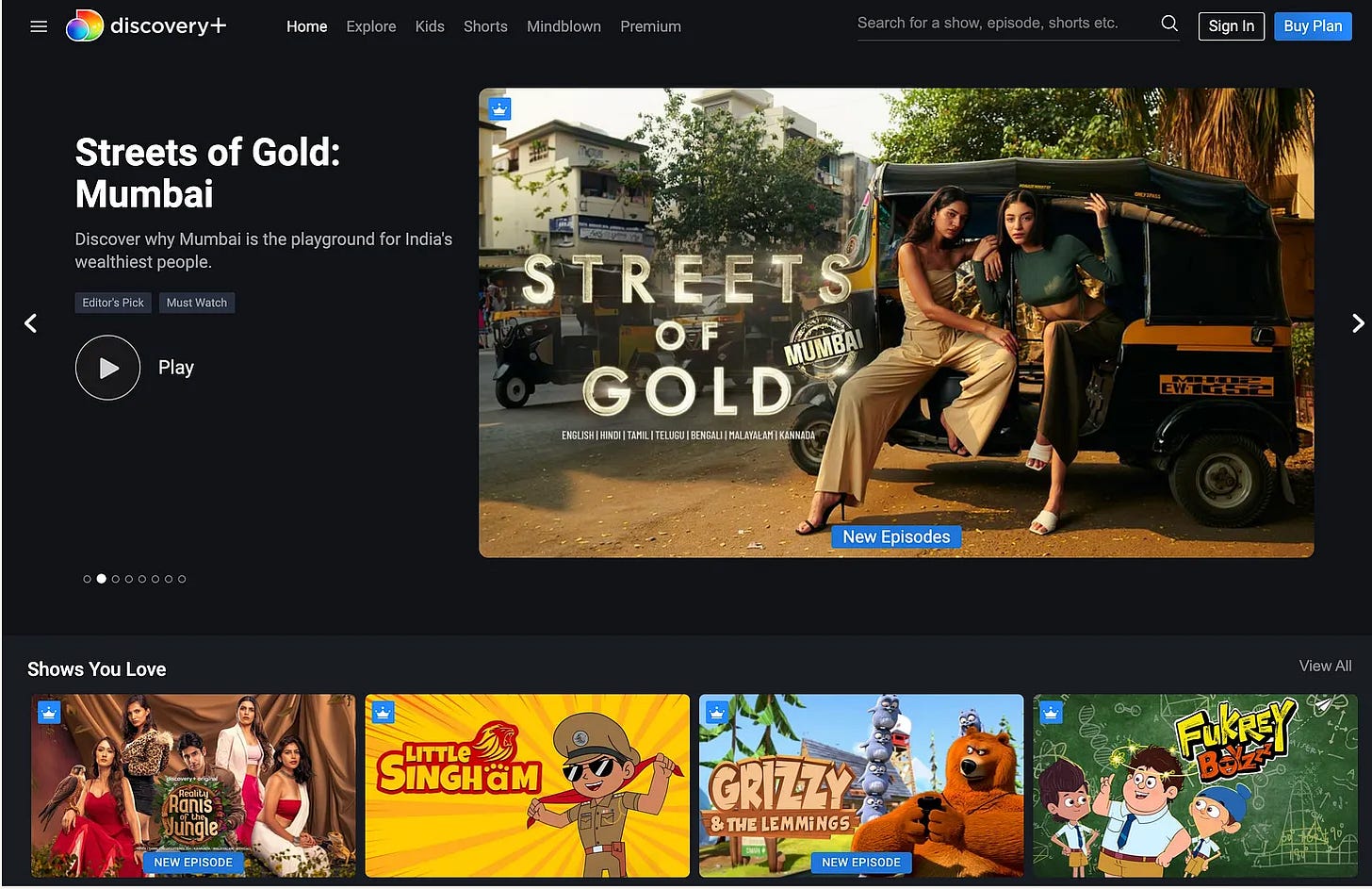Switch to the Kids section
This screenshot has height=889, width=1372.
[x=430, y=26]
